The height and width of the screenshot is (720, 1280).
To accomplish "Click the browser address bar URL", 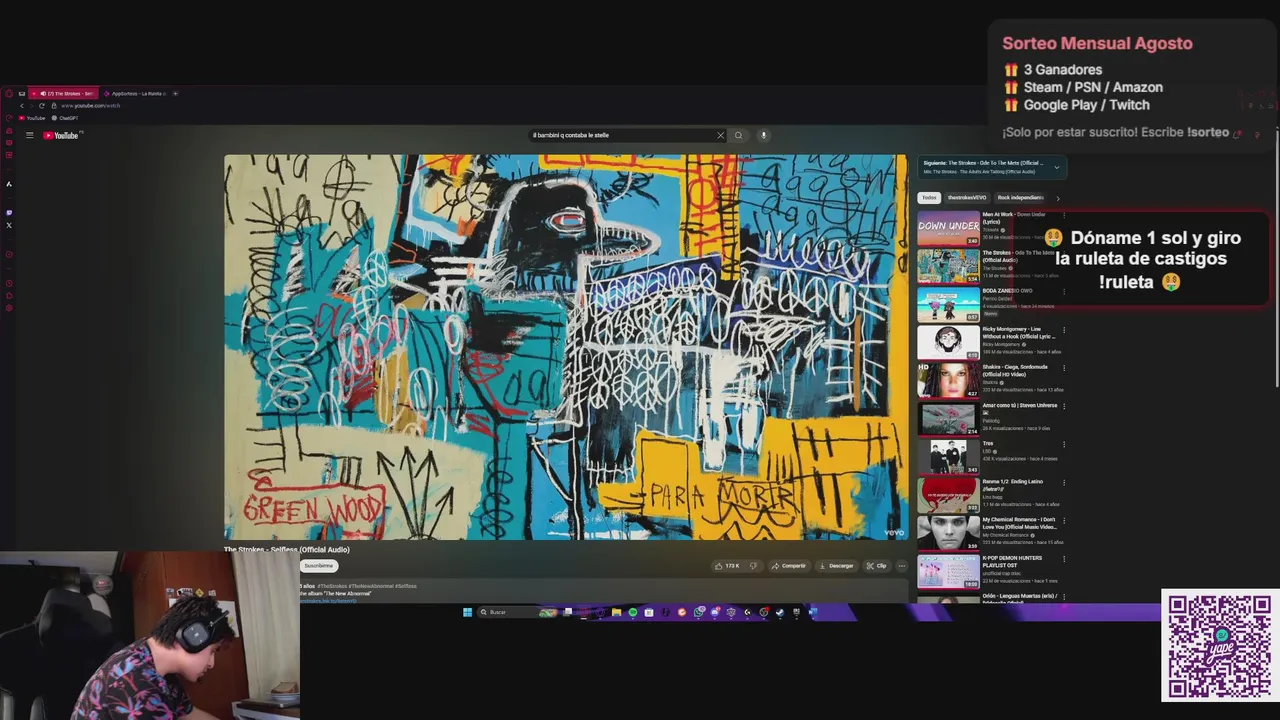I will point(90,105).
